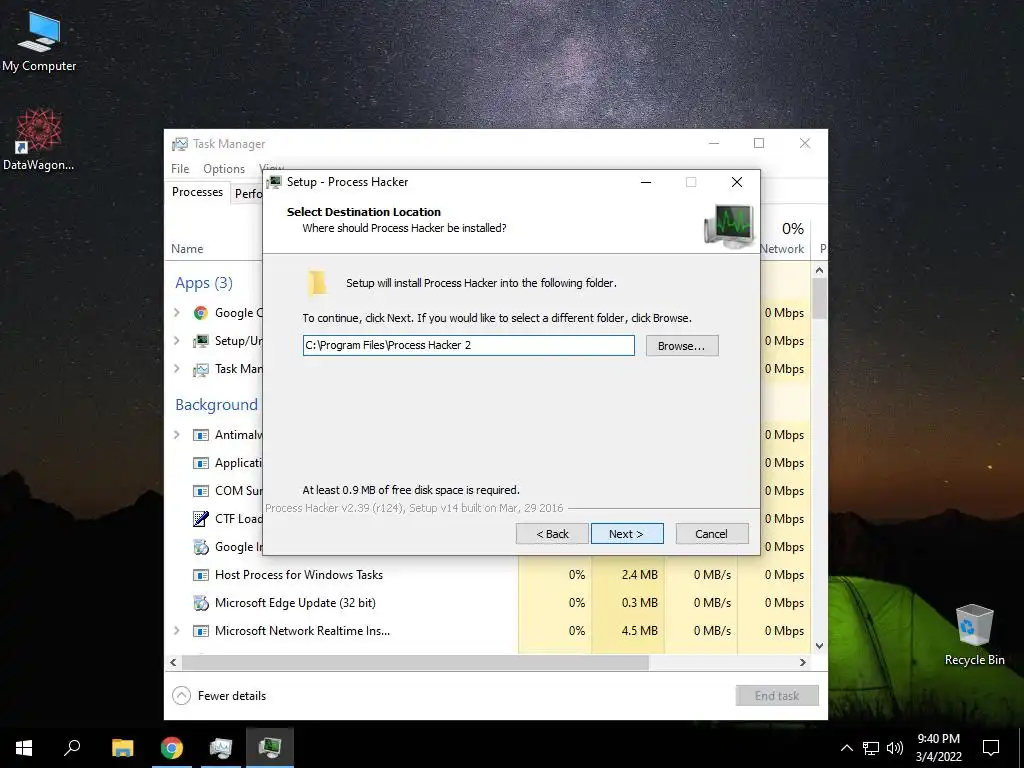Screen dimensions: 1024x768
Task: Click the Task Manager process row icon
Action: (200, 370)
